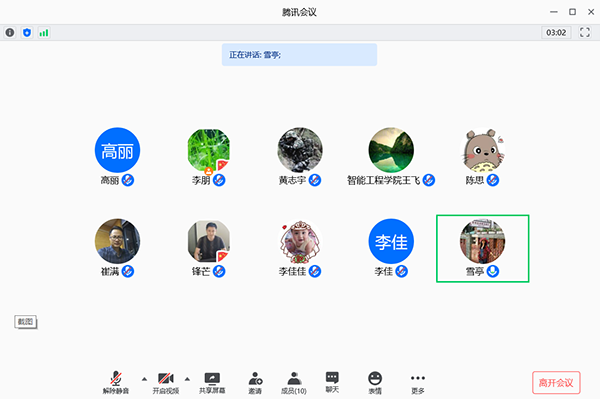Open the Emoji (表情) reactions
Viewport: 600px width, 399px height.
[375, 383]
